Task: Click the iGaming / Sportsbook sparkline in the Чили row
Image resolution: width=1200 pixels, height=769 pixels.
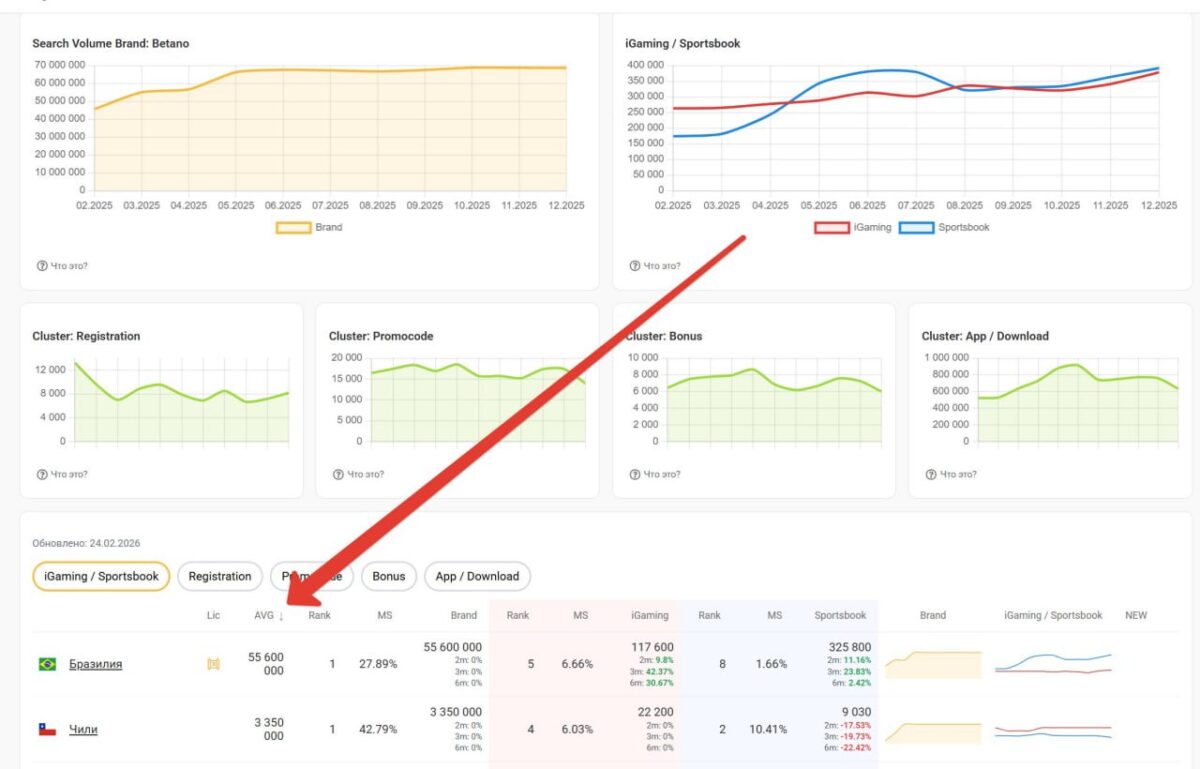Action: coord(1052,731)
